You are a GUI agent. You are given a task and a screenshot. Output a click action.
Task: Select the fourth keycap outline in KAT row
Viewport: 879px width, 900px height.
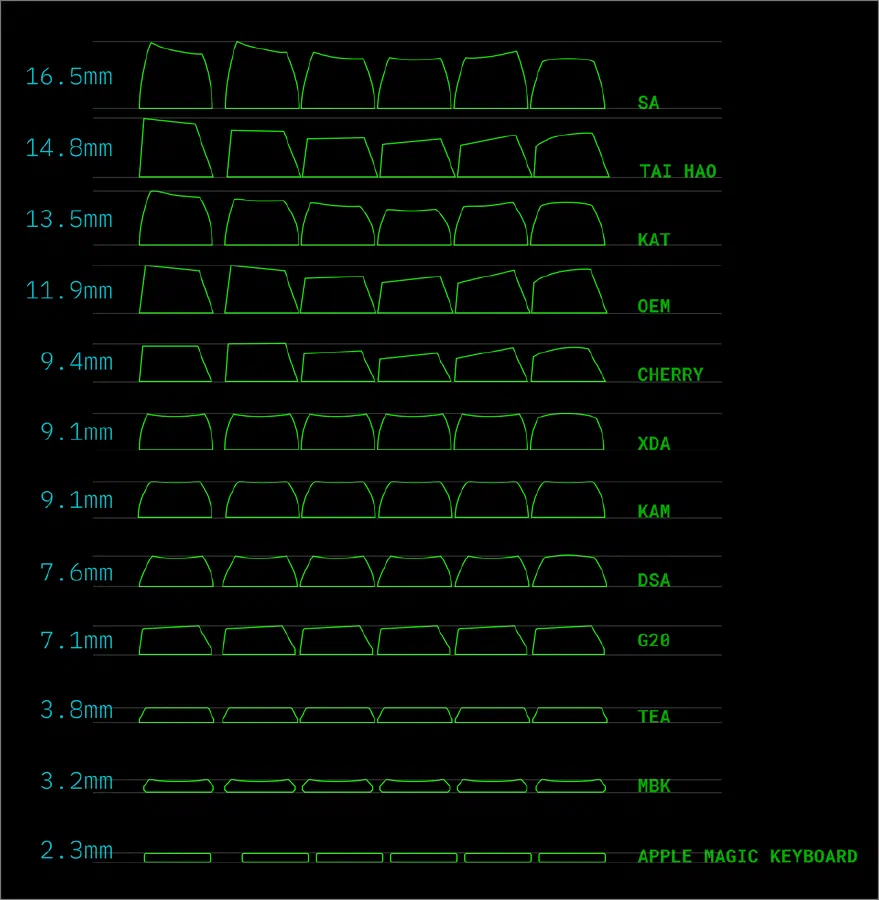click(414, 227)
